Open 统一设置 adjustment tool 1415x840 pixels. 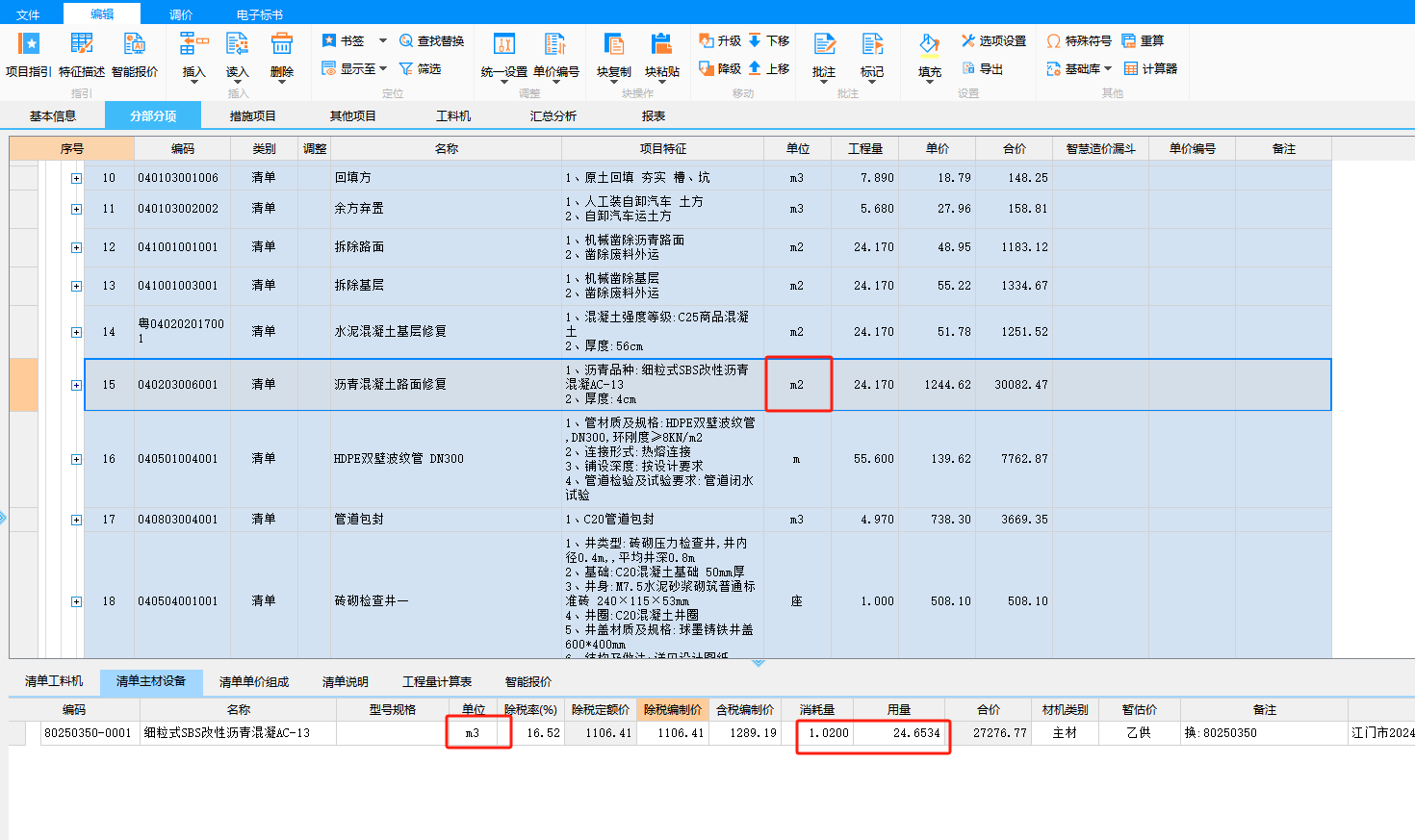(x=504, y=56)
